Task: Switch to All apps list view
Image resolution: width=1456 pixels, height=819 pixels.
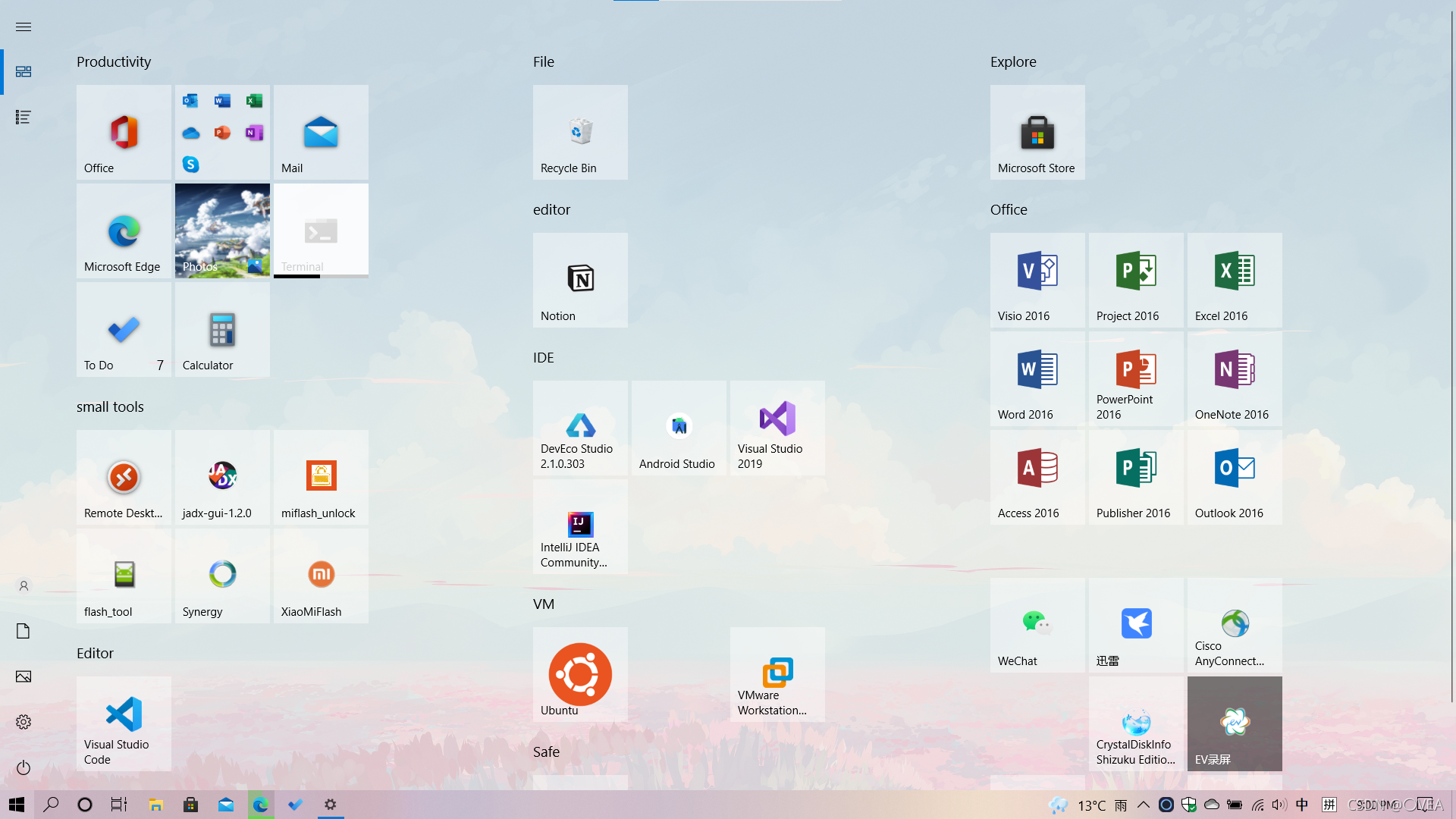Action: (x=24, y=117)
